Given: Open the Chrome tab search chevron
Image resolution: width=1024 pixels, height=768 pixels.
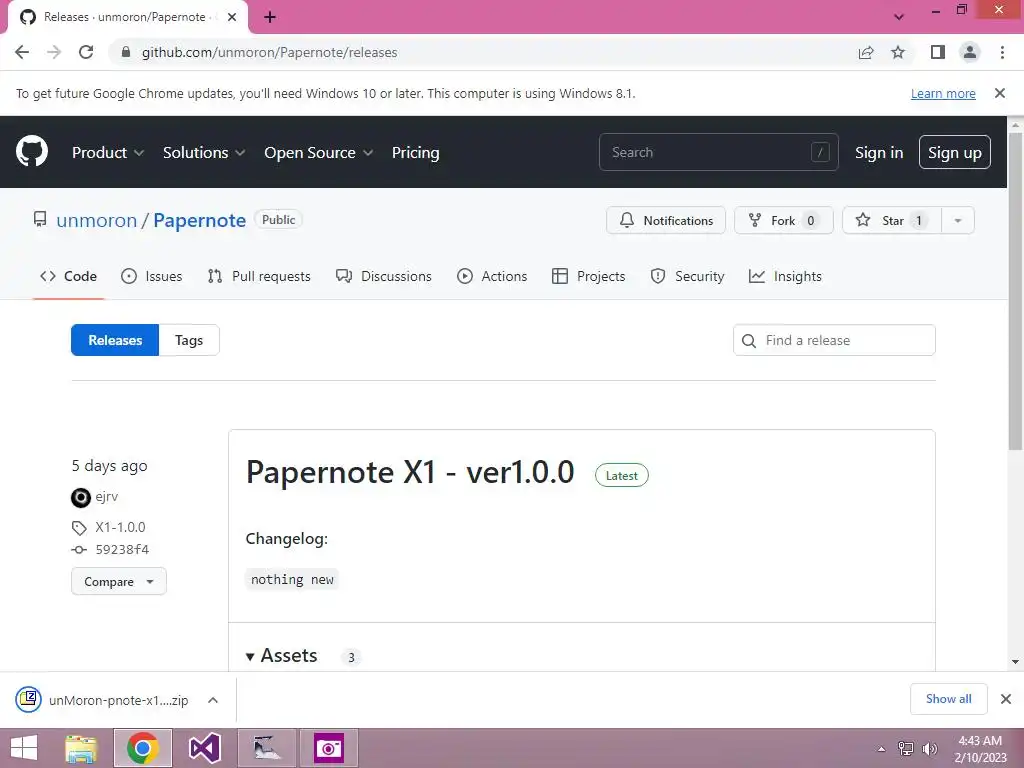Looking at the screenshot, I should pos(899,17).
